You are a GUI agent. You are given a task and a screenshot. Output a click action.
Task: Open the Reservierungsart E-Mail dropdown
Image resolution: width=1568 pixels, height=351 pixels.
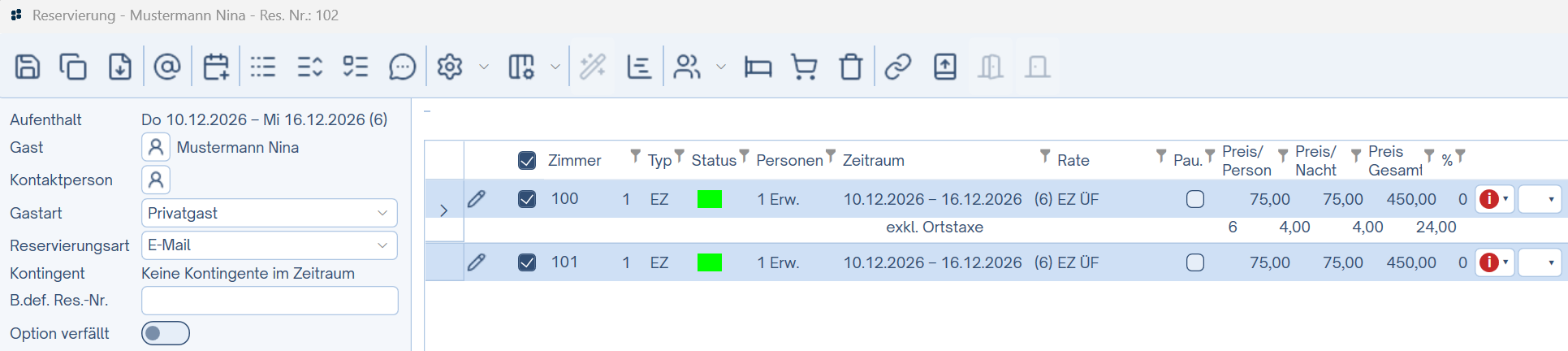coord(269,245)
